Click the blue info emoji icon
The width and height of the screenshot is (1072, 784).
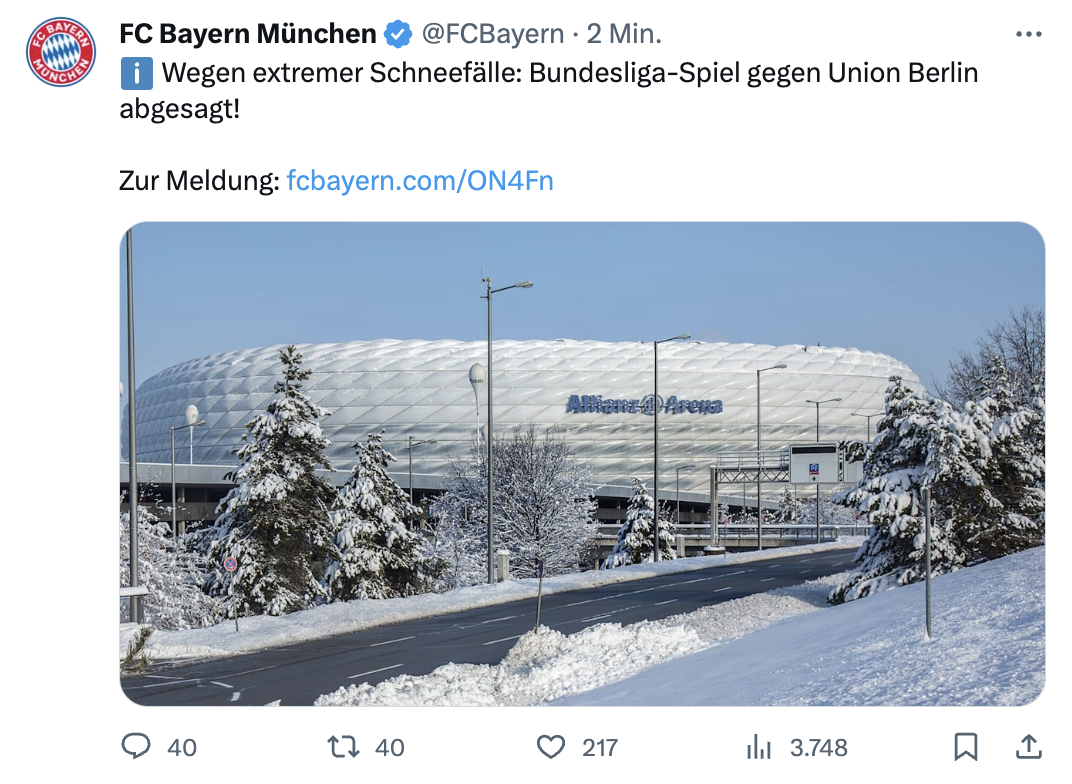coord(136,73)
